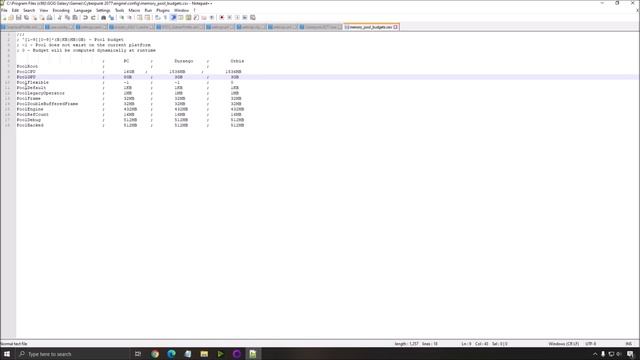Open the Macro menu
Image resolution: width=640 pixels, height=360 pixels.
pos(134,10)
